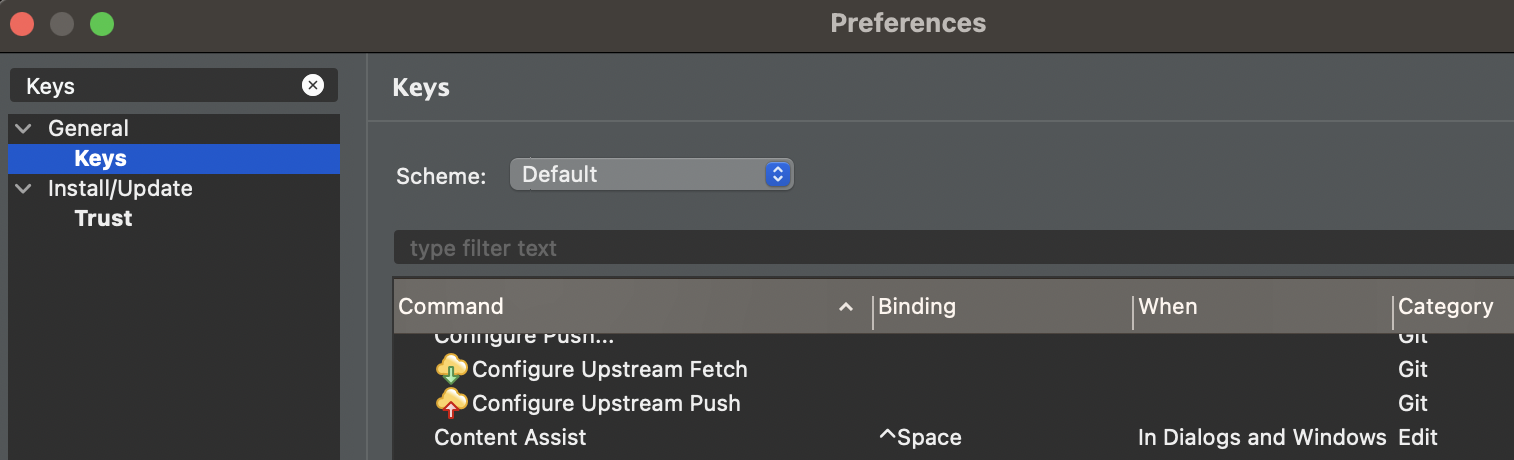Clear the Keys search text
This screenshot has width=1514, height=460.
tap(313, 86)
